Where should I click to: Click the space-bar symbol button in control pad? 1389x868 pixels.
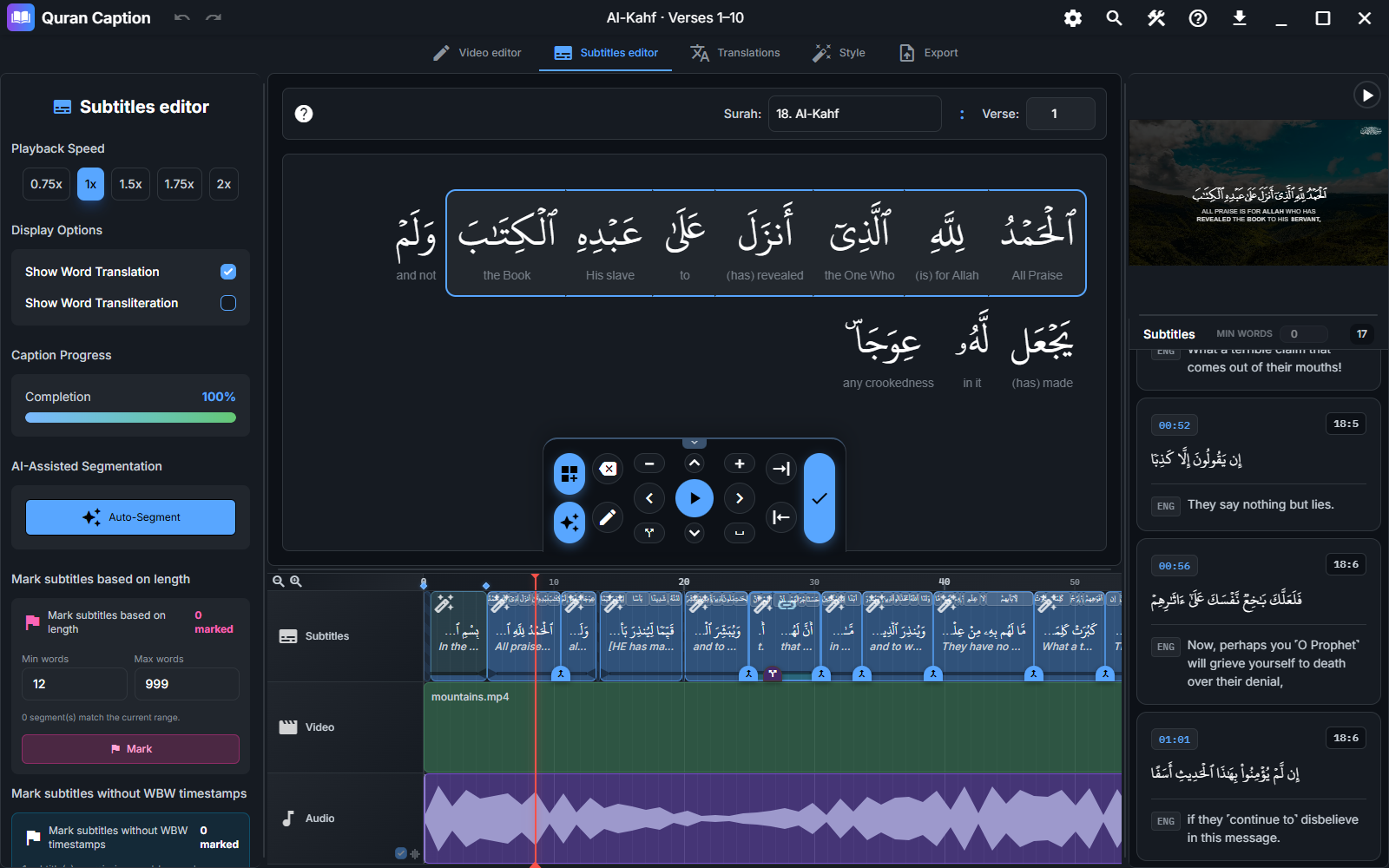740,533
